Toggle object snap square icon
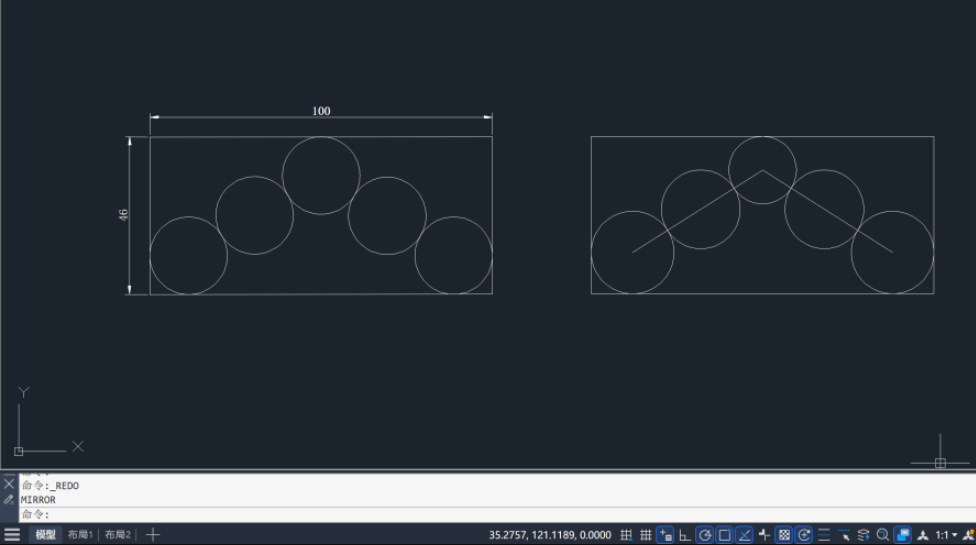 (x=725, y=535)
